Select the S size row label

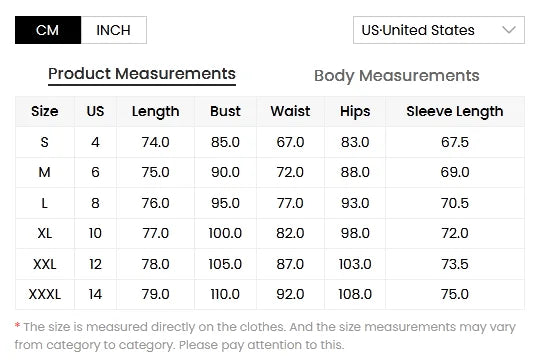pyautogui.click(x=45, y=142)
